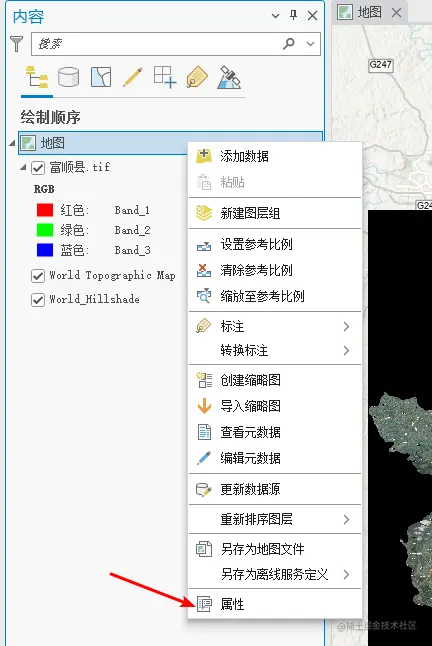Select the World Topographic Map layer name
This screenshot has height=646, width=432.
coord(112,275)
